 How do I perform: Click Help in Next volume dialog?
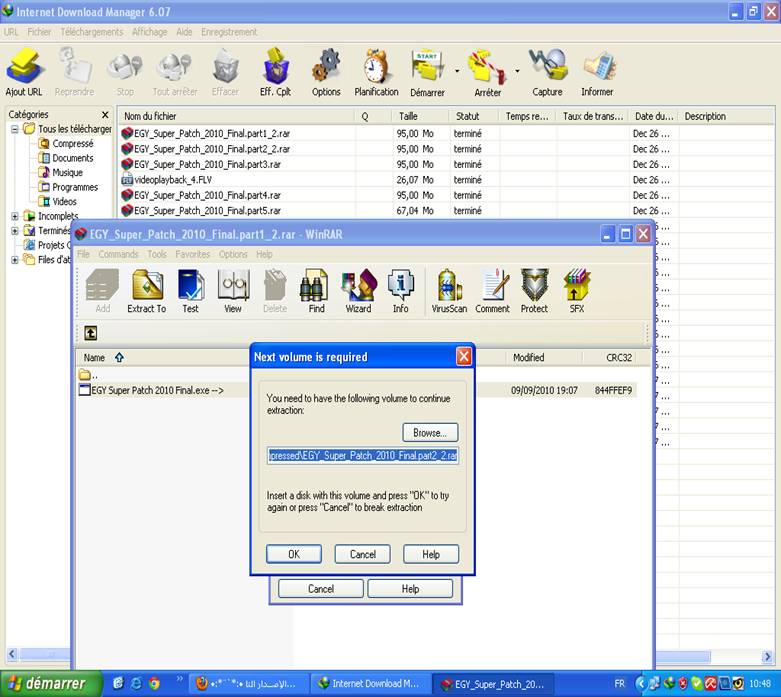tap(431, 554)
